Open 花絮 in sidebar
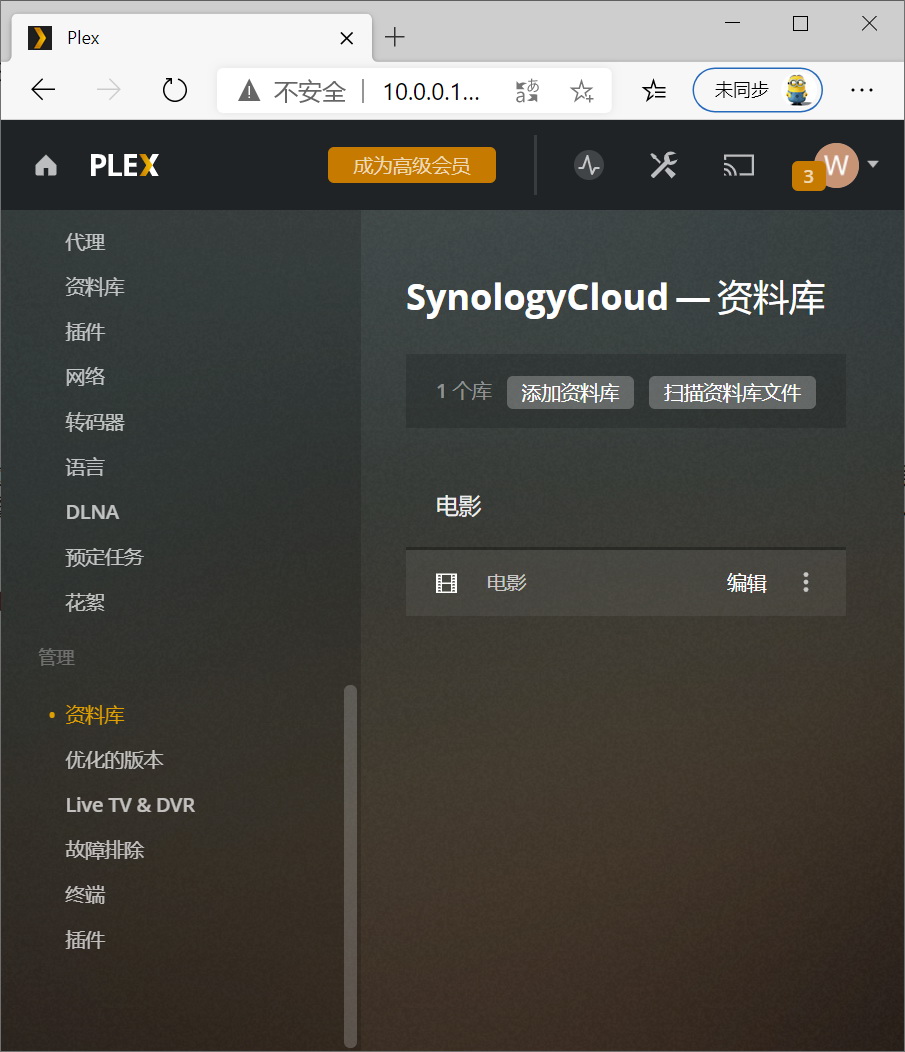Screen dimensions: 905x1052 (85, 602)
